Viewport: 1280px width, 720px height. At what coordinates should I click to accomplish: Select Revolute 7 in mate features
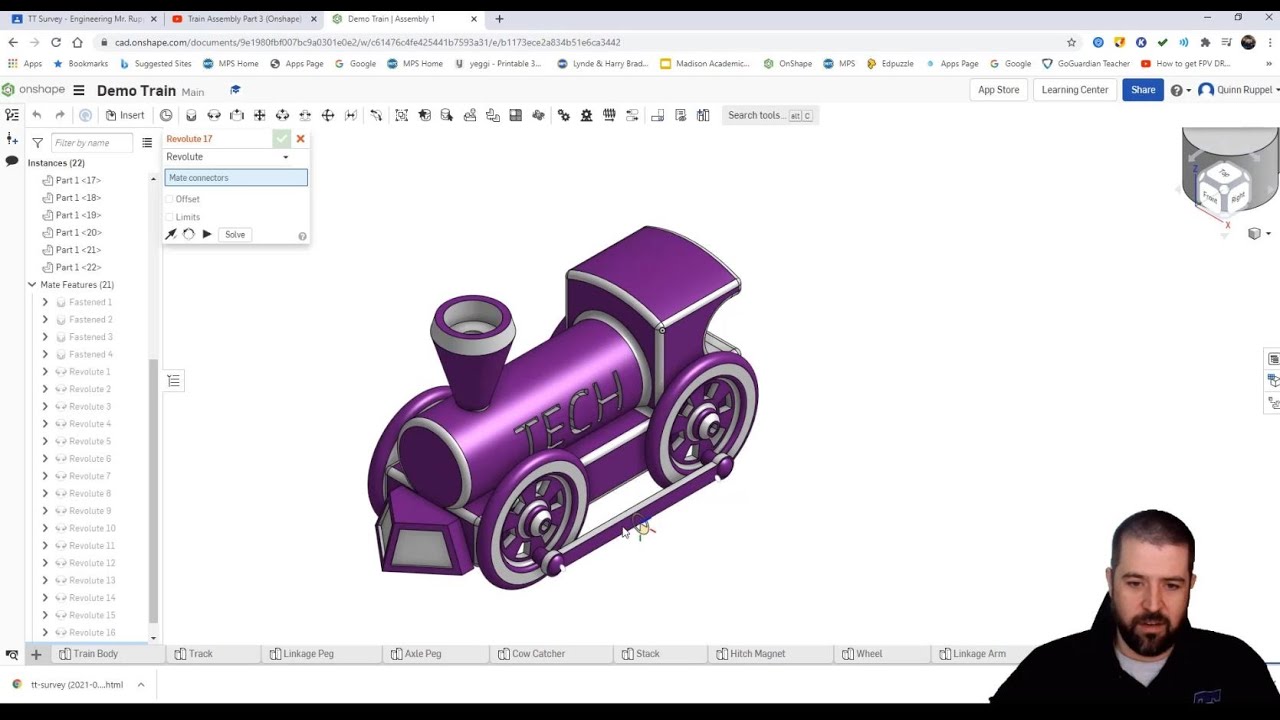pos(90,476)
